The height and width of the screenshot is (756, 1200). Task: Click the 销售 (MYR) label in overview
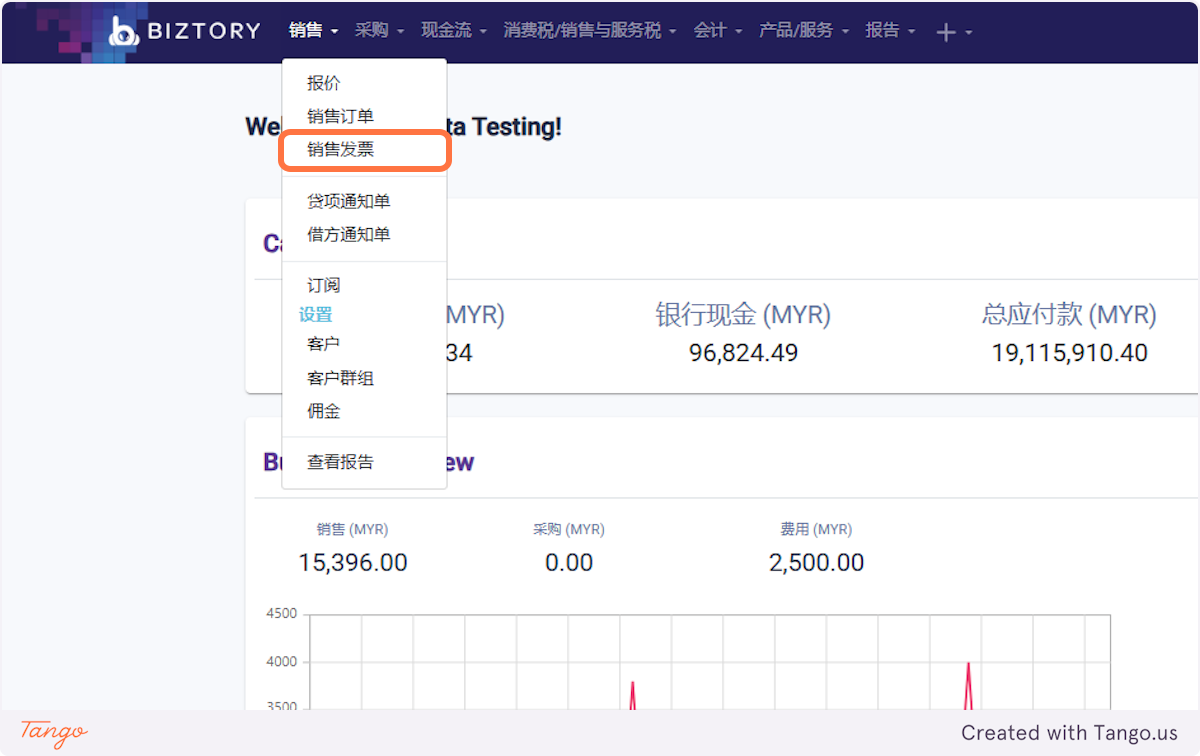(x=352, y=530)
